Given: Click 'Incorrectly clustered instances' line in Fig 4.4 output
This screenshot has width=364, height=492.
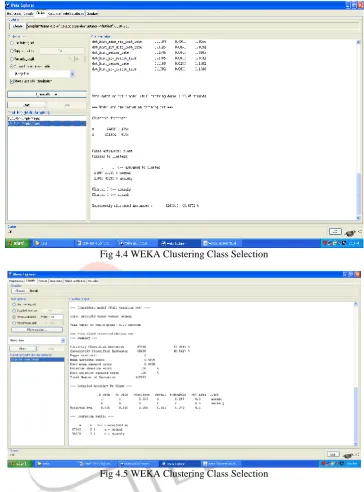Looking at the screenshot, I should tap(145, 206).
